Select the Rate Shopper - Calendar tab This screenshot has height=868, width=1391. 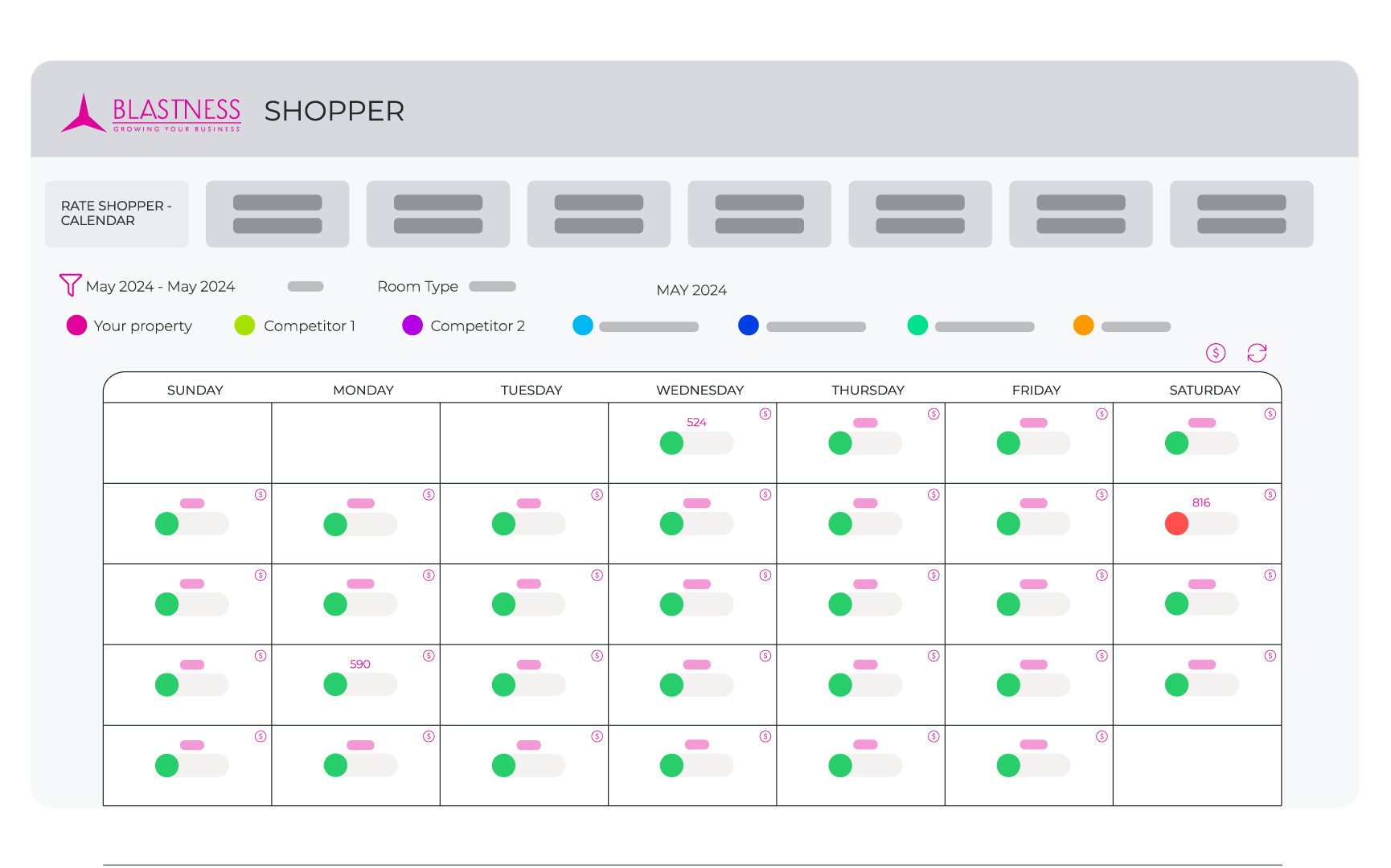(117, 214)
